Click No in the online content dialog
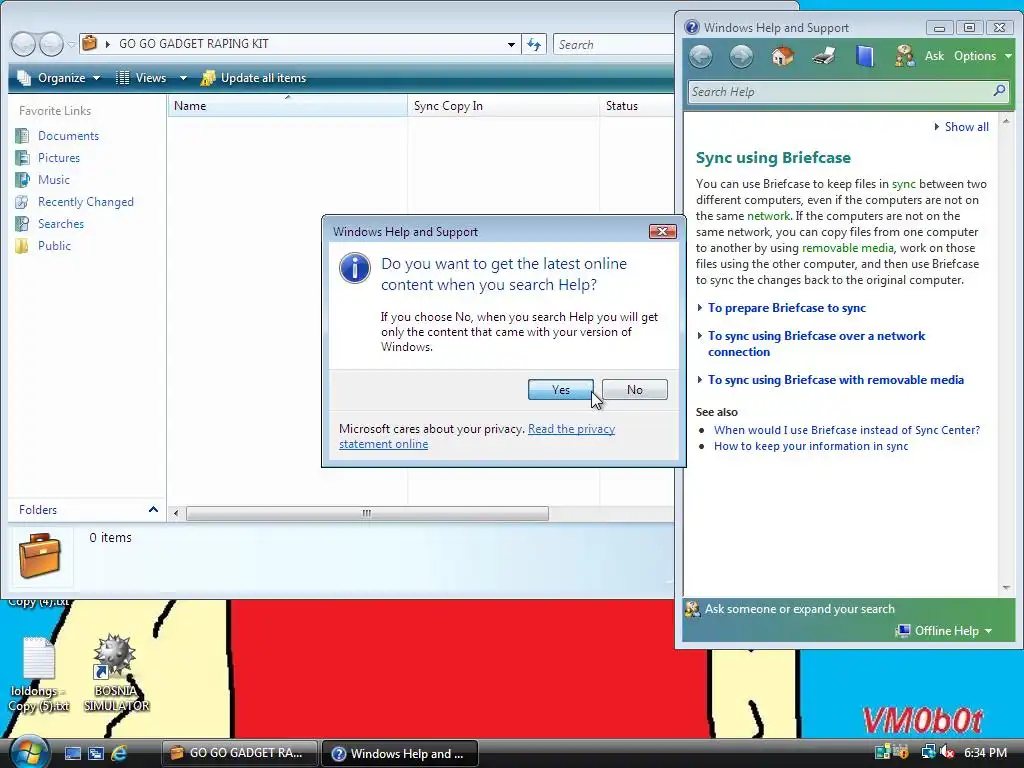 point(634,389)
